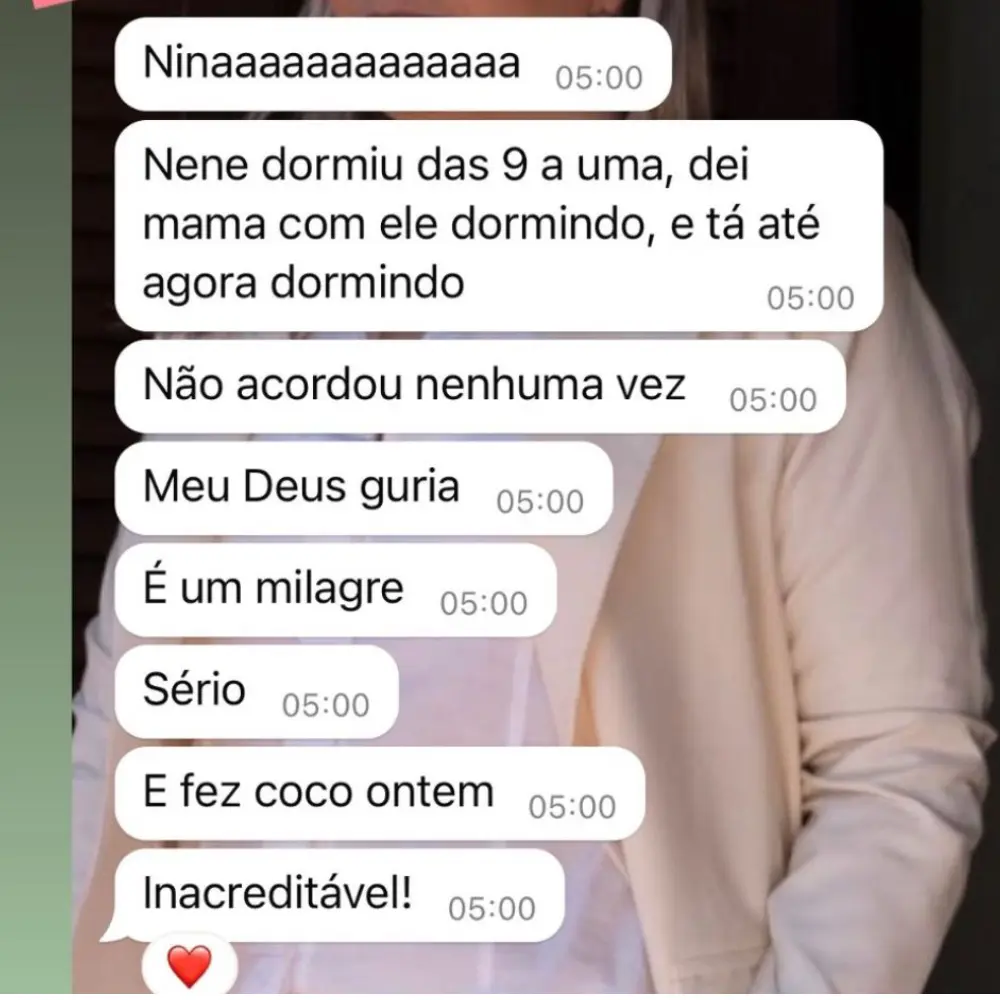Viewport: 1000px width, 1000px height.
Task: Click the 05:00 timestamp on 'Inacreditável!'
Action: pyautogui.click(x=492, y=909)
